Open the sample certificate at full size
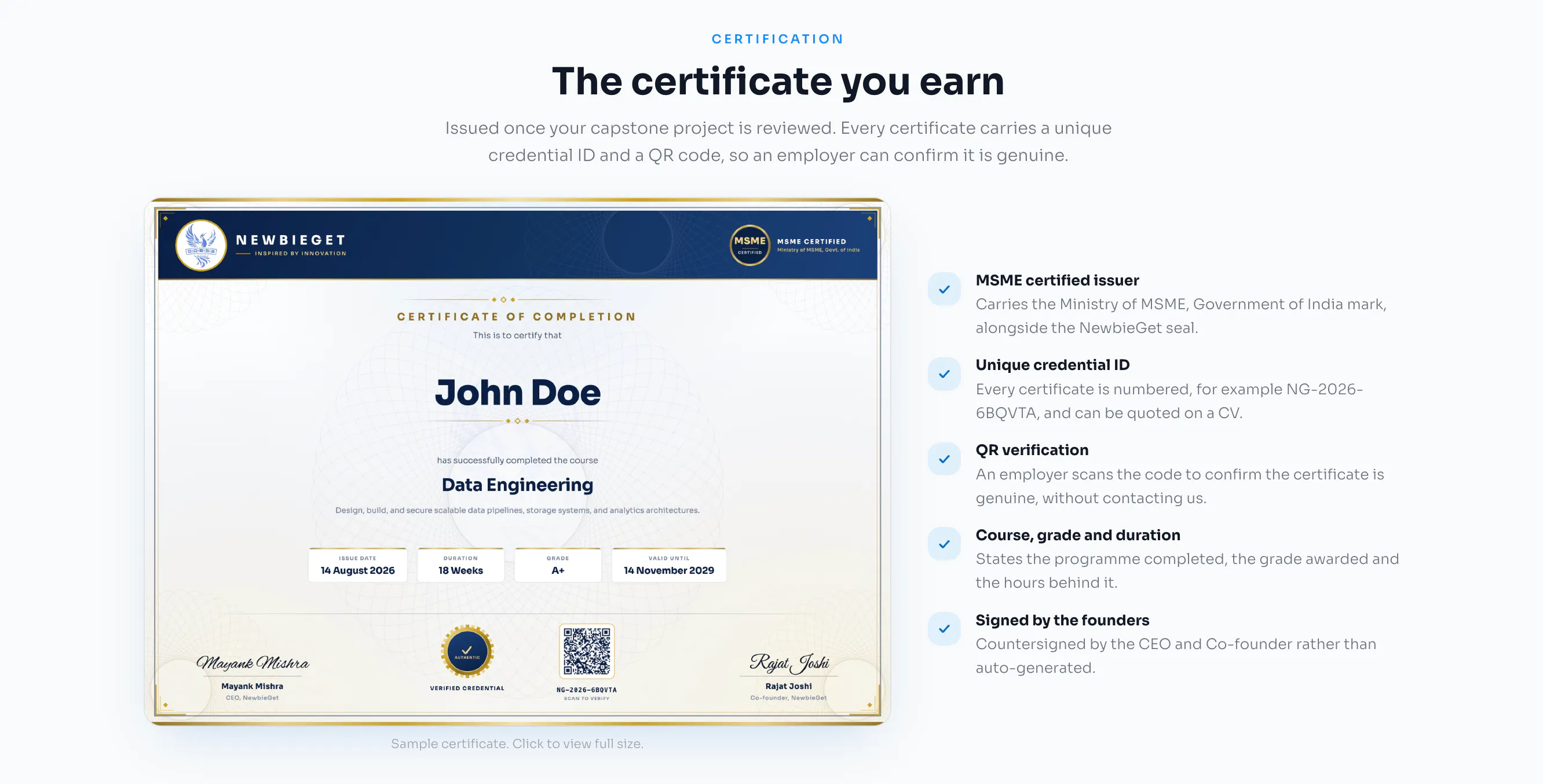The image size is (1543, 784). [518, 461]
